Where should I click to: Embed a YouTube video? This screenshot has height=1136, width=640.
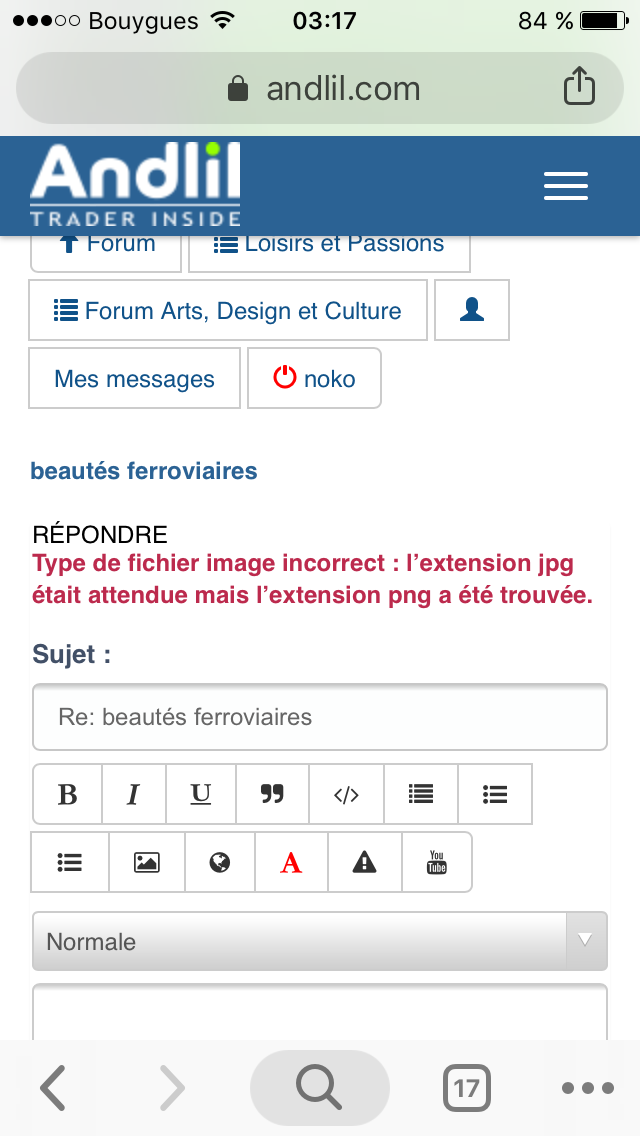pos(437,862)
